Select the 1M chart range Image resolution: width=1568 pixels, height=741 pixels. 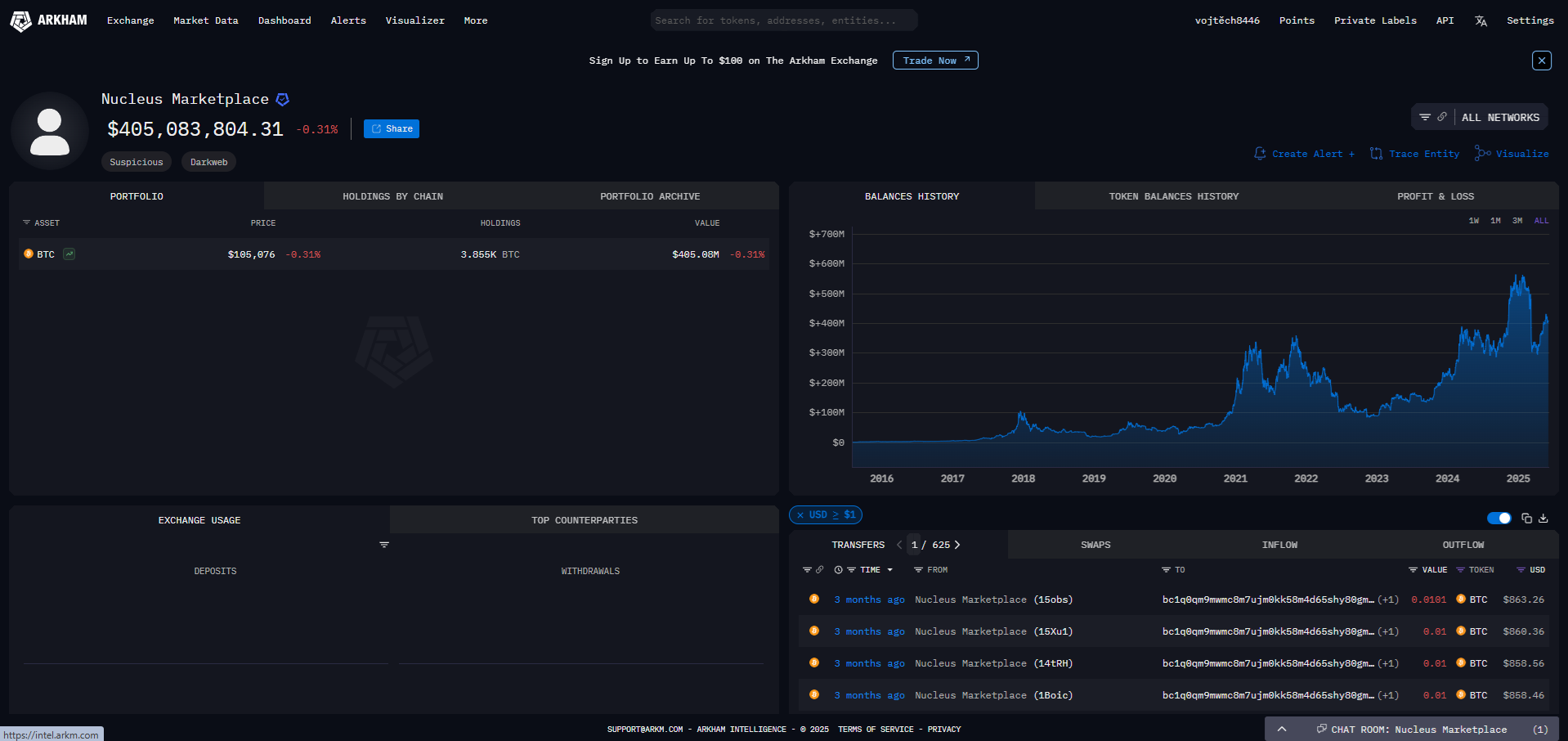click(1495, 221)
